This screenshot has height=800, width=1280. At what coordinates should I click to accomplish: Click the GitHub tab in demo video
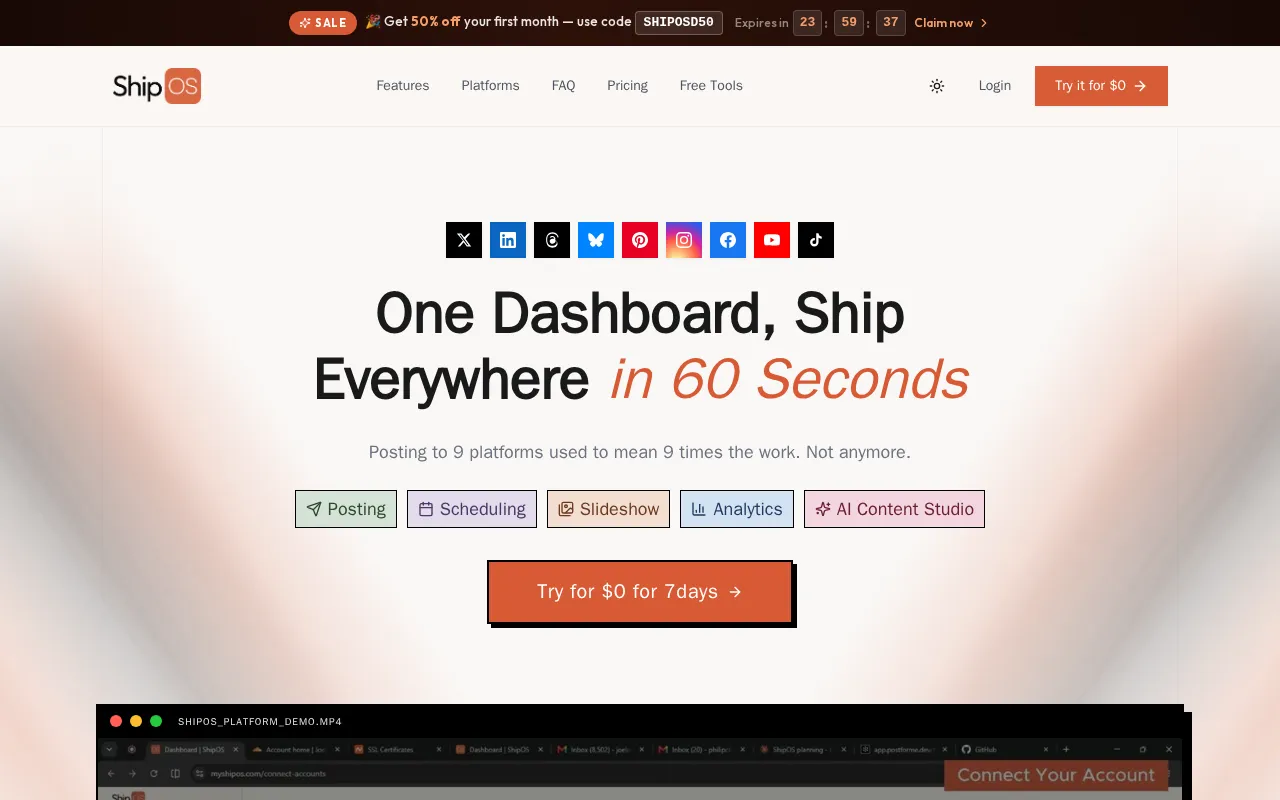pyautogui.click(x=1003, y=749)
